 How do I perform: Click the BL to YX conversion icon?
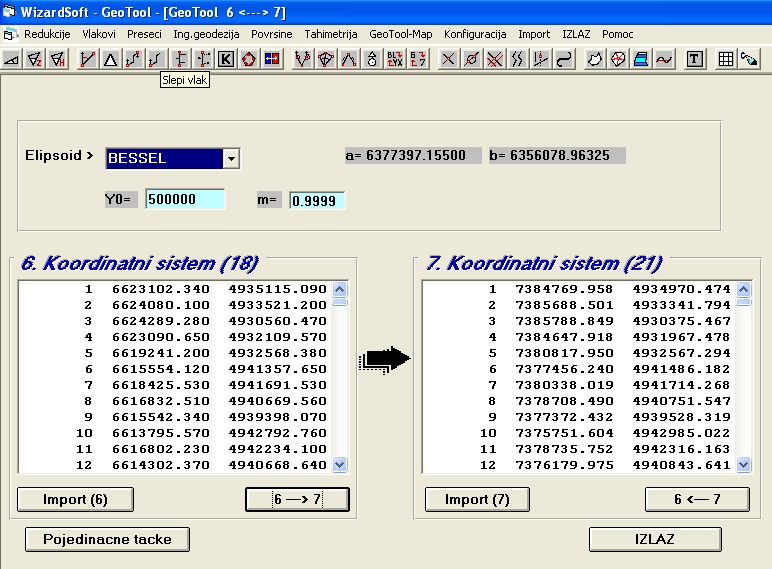[395, 59]
